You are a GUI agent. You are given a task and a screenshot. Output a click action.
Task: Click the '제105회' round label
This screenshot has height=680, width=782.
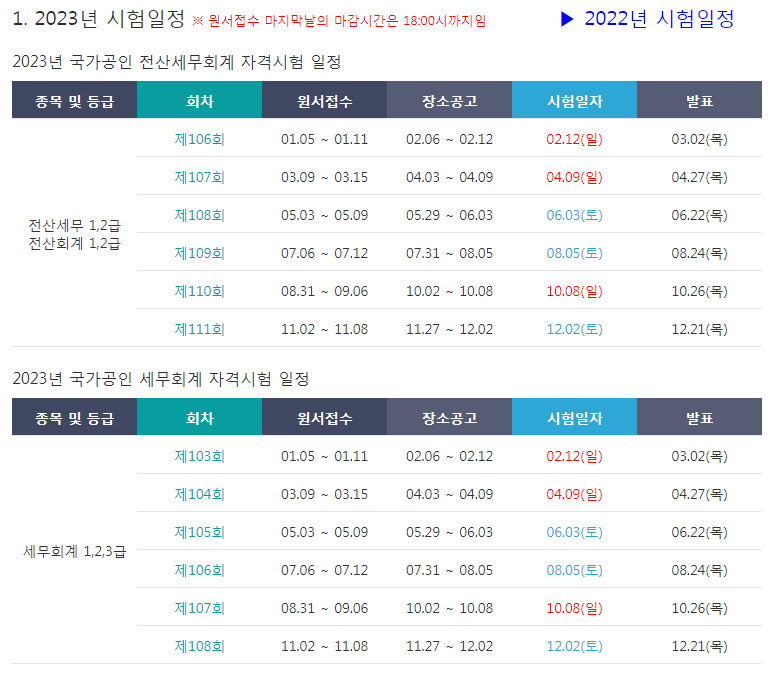pos(199,532)
